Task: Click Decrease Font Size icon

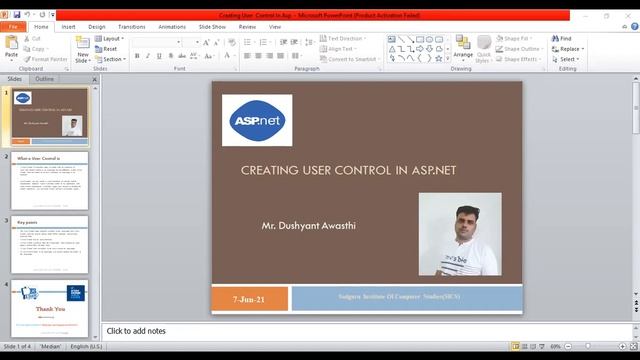Action: pos(216,42)
